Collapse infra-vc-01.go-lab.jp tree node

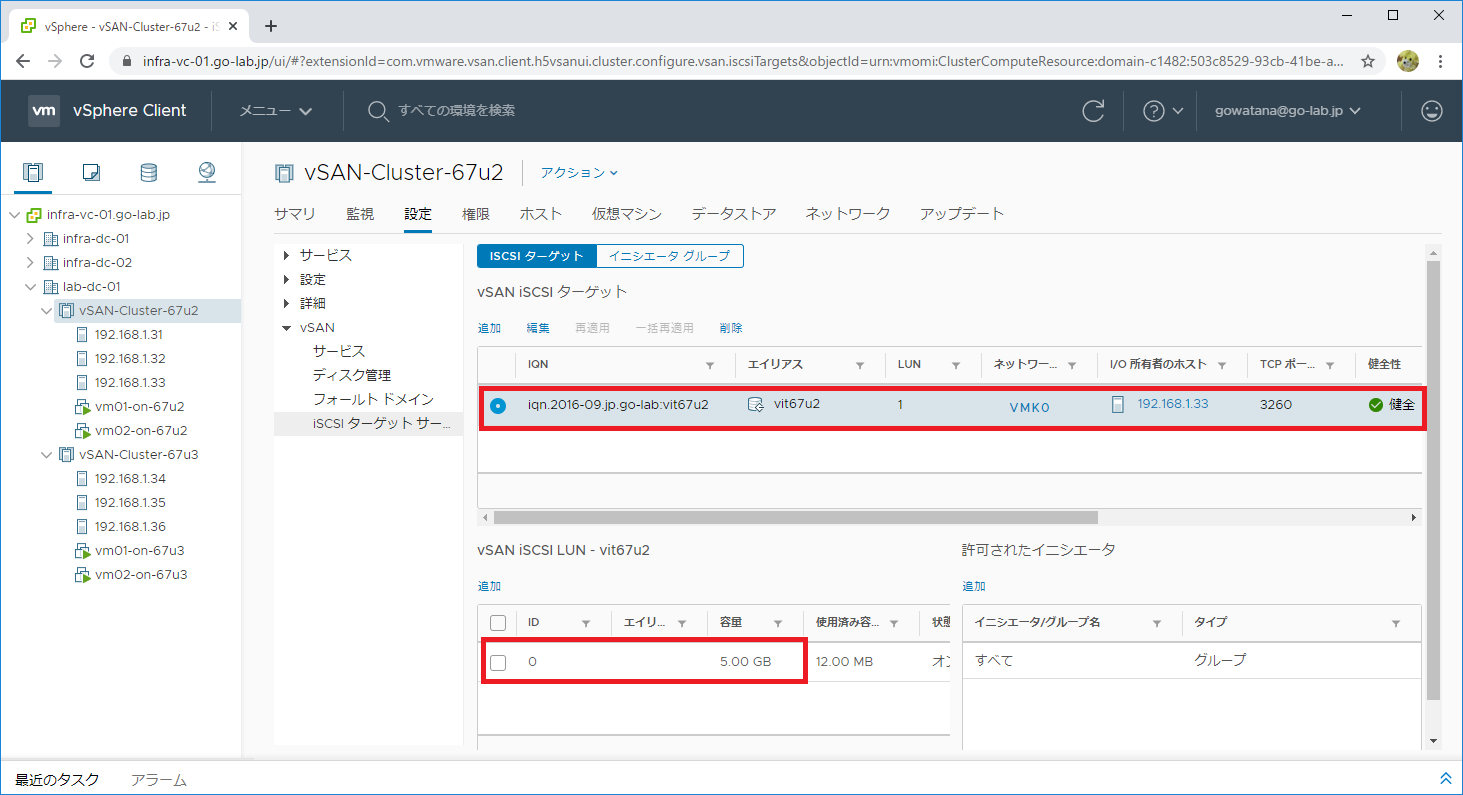coord(14,215)
